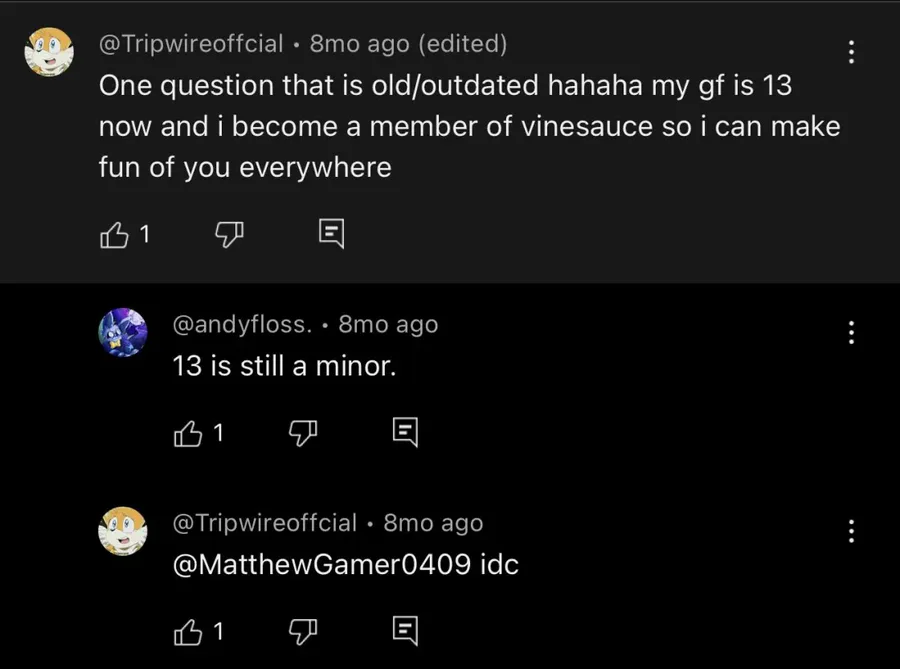Open options menu for 'idc' reply

pyautogui.click(x=851, y=531)
